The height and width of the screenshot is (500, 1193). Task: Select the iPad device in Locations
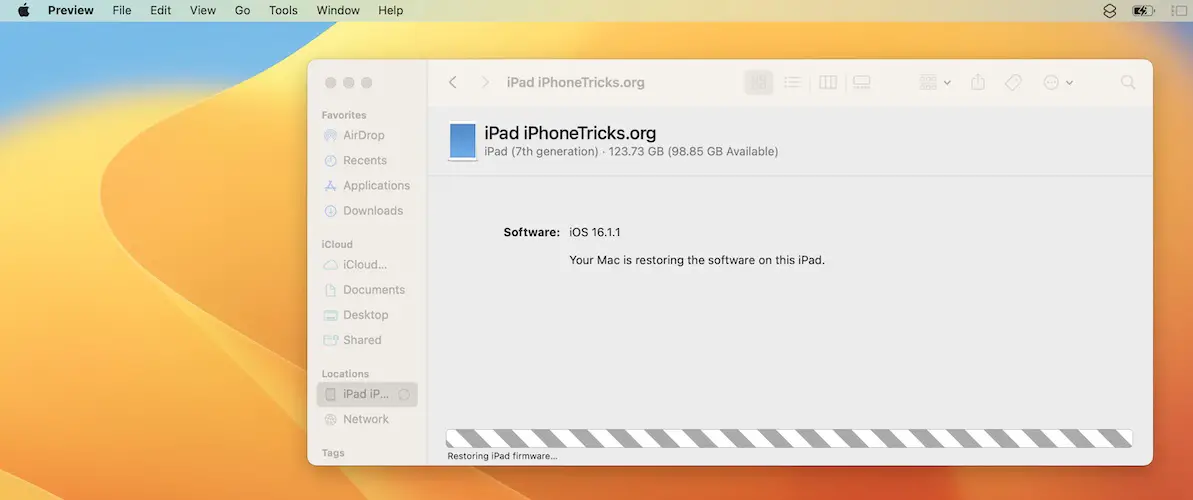[x=365, y=394]
